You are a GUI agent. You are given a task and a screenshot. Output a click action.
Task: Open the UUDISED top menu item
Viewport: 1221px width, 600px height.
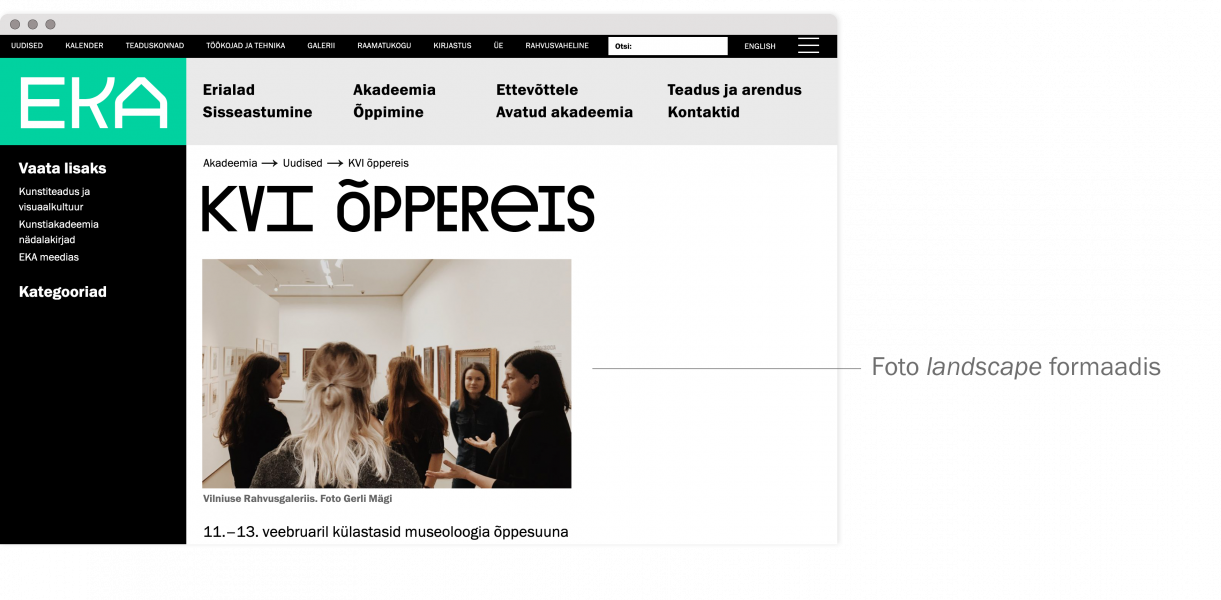[27, 46]
